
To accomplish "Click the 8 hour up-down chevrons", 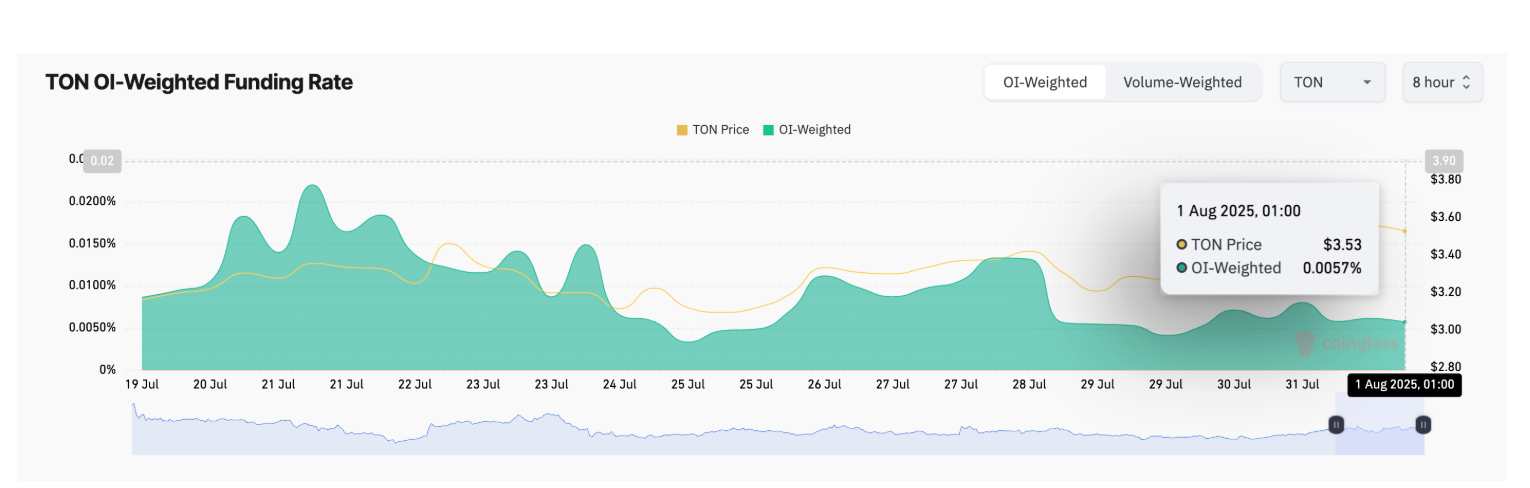I will [x=1466, y=83].
